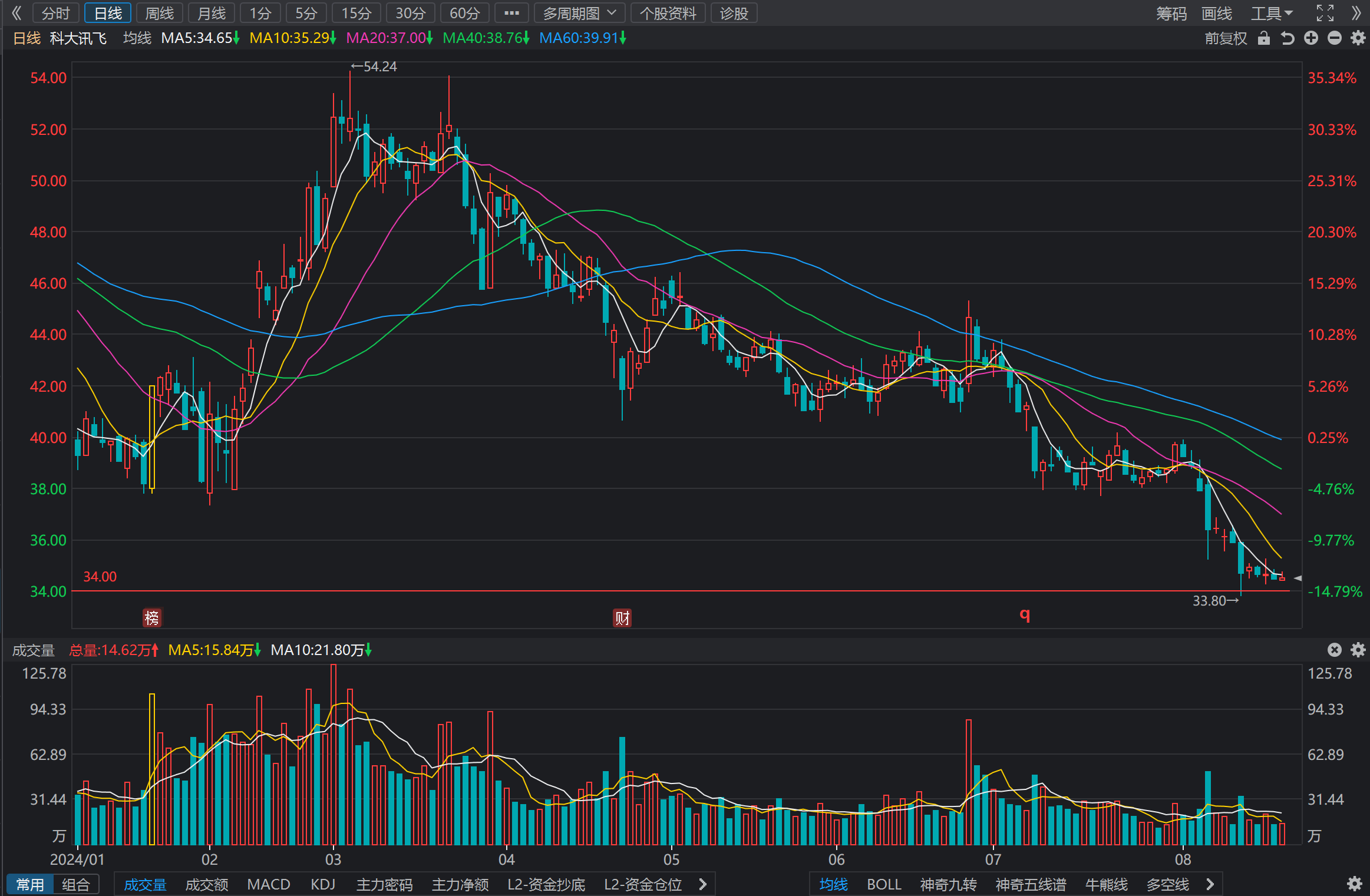Toggle 均线 overlay on main chart
The width and height of the screenshot is (1370, 896).
click(x=833, y=884)
